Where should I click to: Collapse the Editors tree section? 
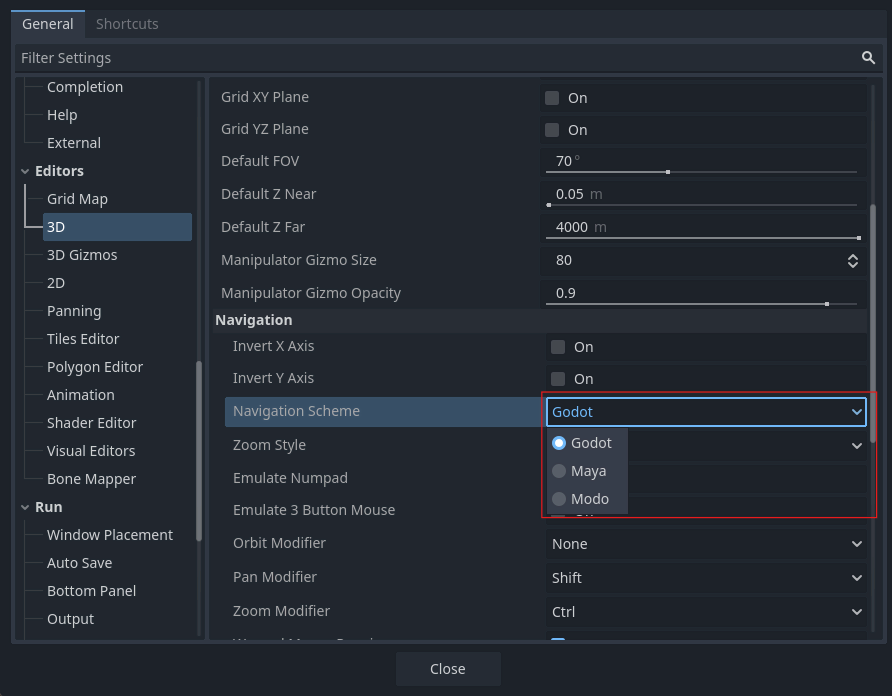(x=25, y=171)
